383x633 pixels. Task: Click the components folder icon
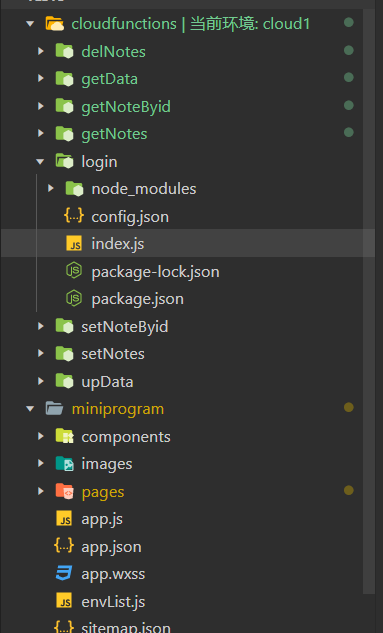click(65, 436)
